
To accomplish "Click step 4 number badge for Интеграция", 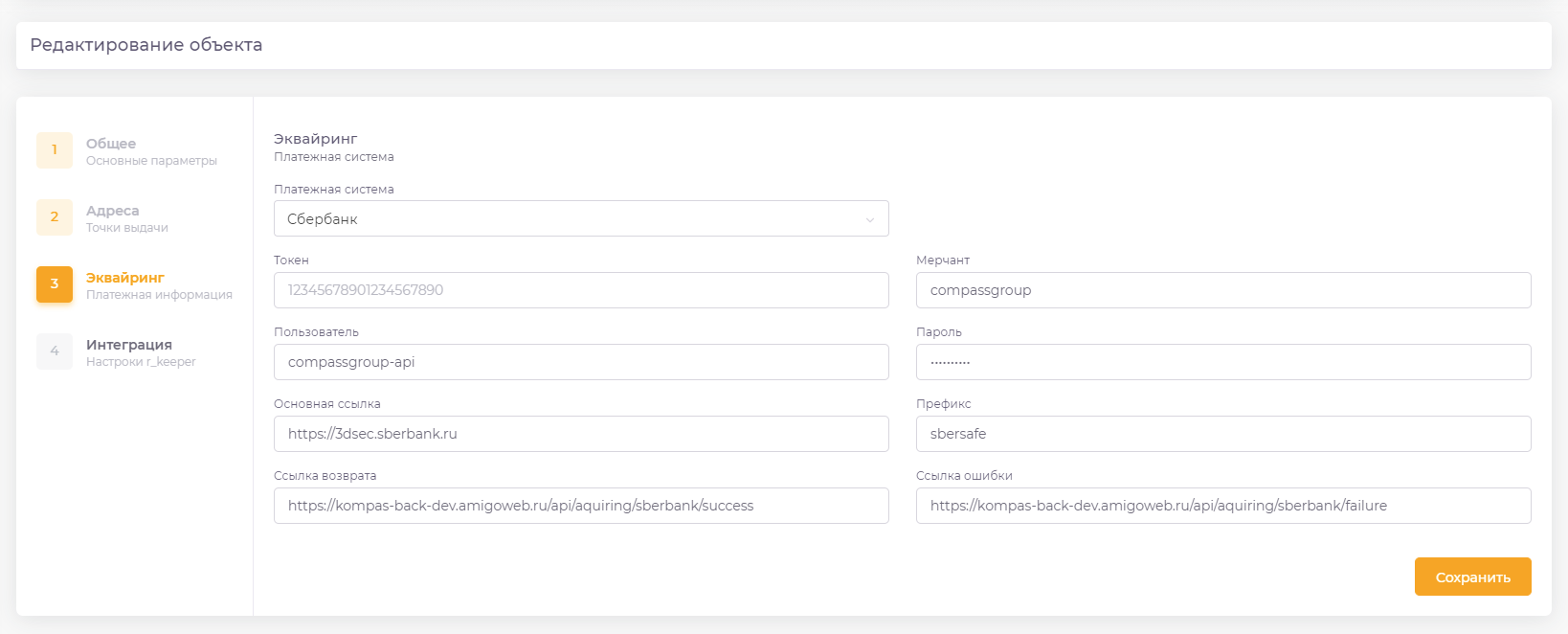I will (55, 351).
